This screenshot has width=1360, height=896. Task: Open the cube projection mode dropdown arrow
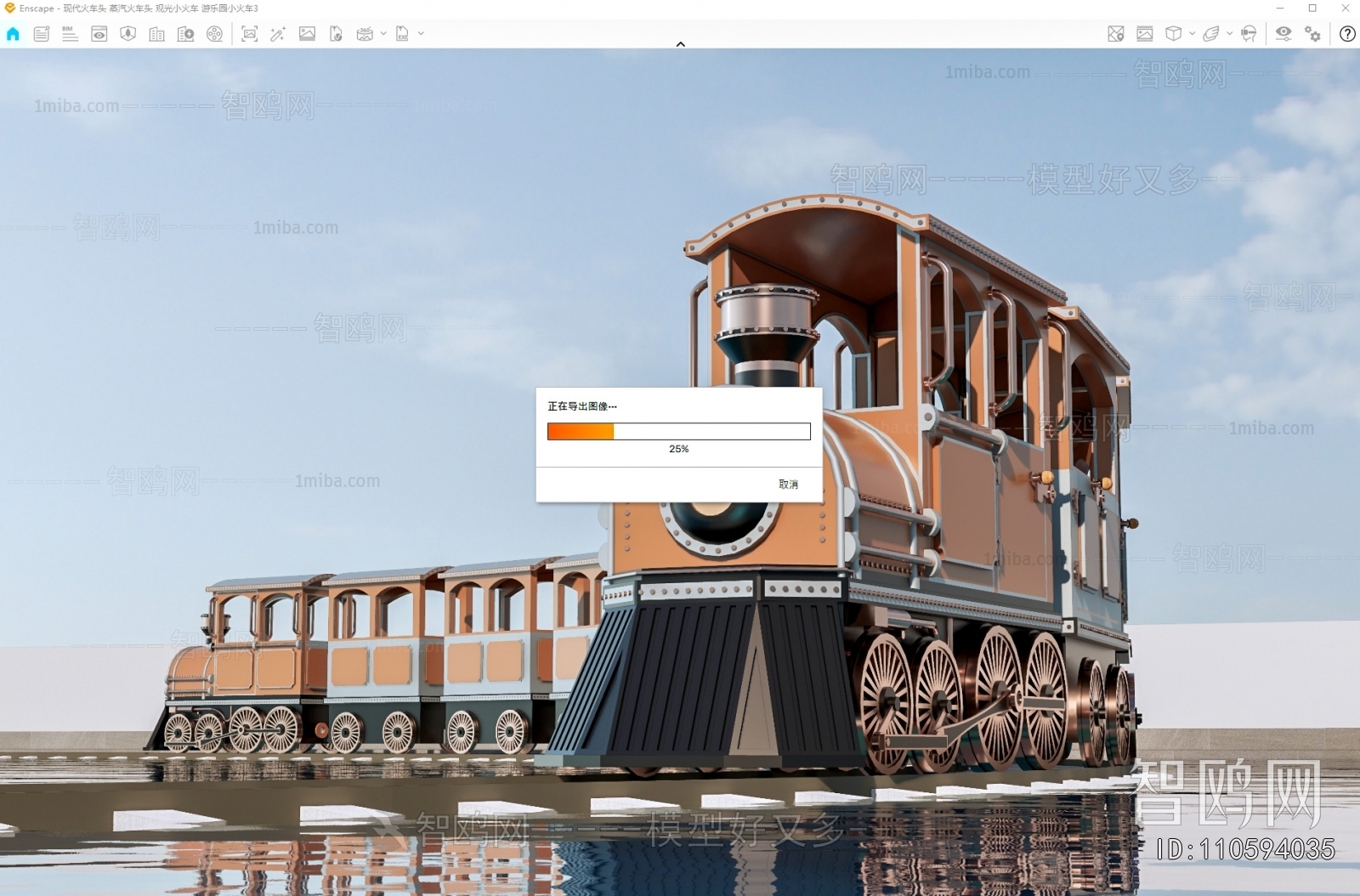(x=1192, y=34)
